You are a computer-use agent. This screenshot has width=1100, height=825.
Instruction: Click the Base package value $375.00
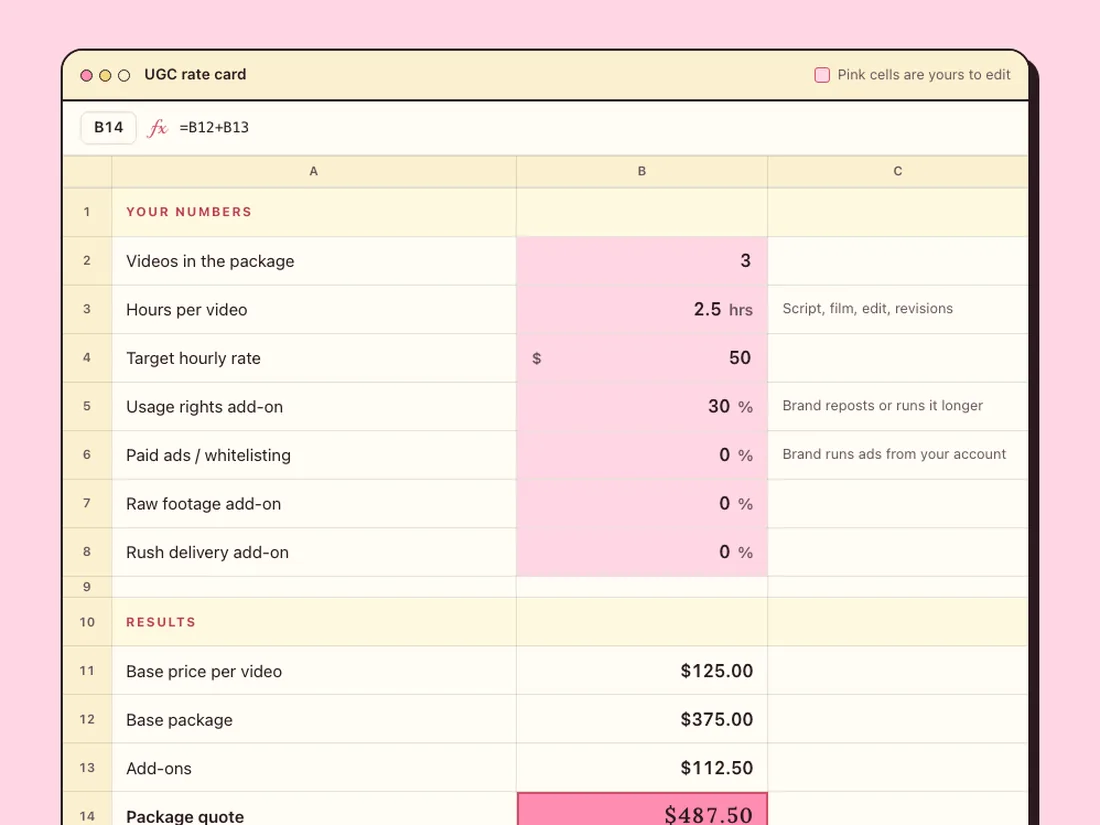coord(716,719)
